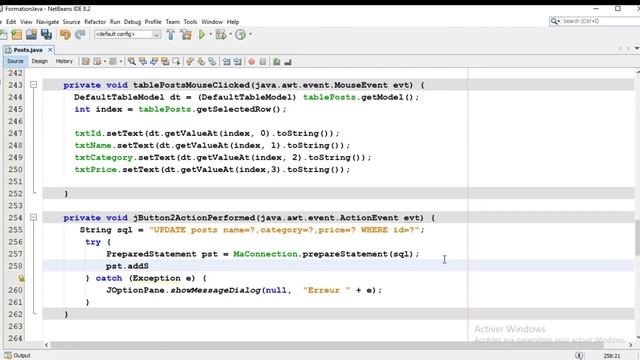
Task: Toggle Highlight Search in editor toolbar
Action: click(x=165, y=62)
